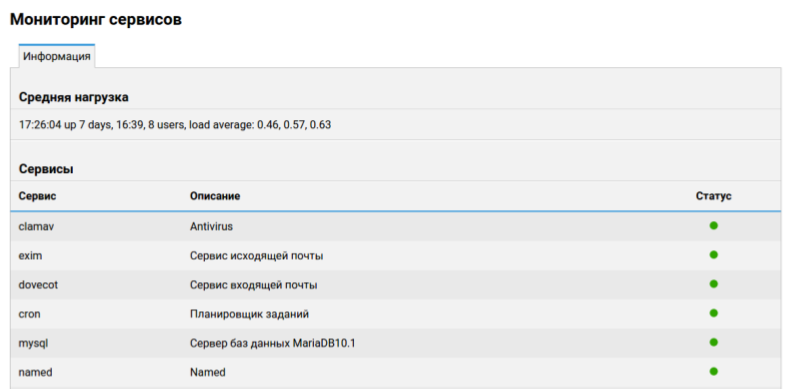
Task: Select the cron service name
Action: coord(29,314)
